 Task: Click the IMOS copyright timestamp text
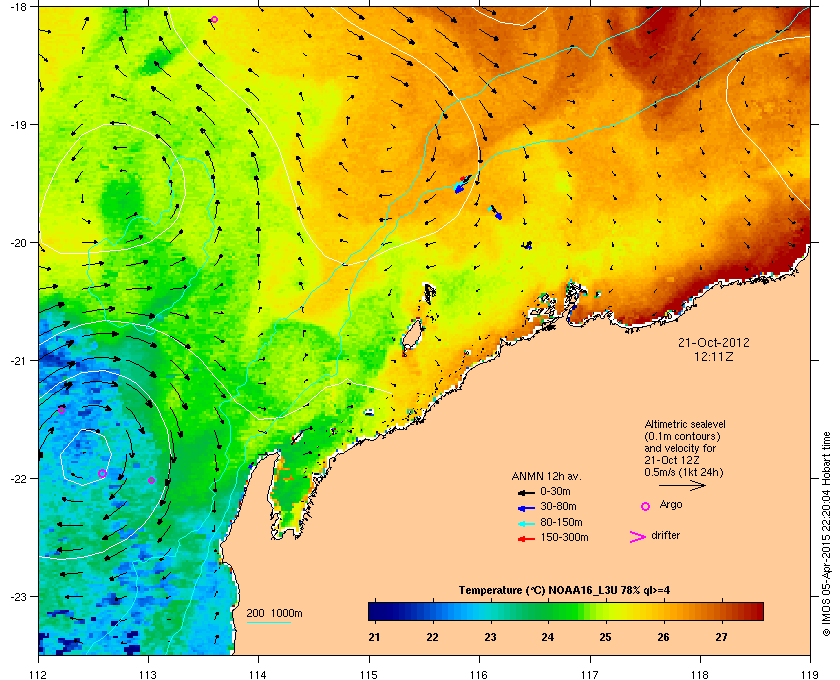(x=826, y=534)
